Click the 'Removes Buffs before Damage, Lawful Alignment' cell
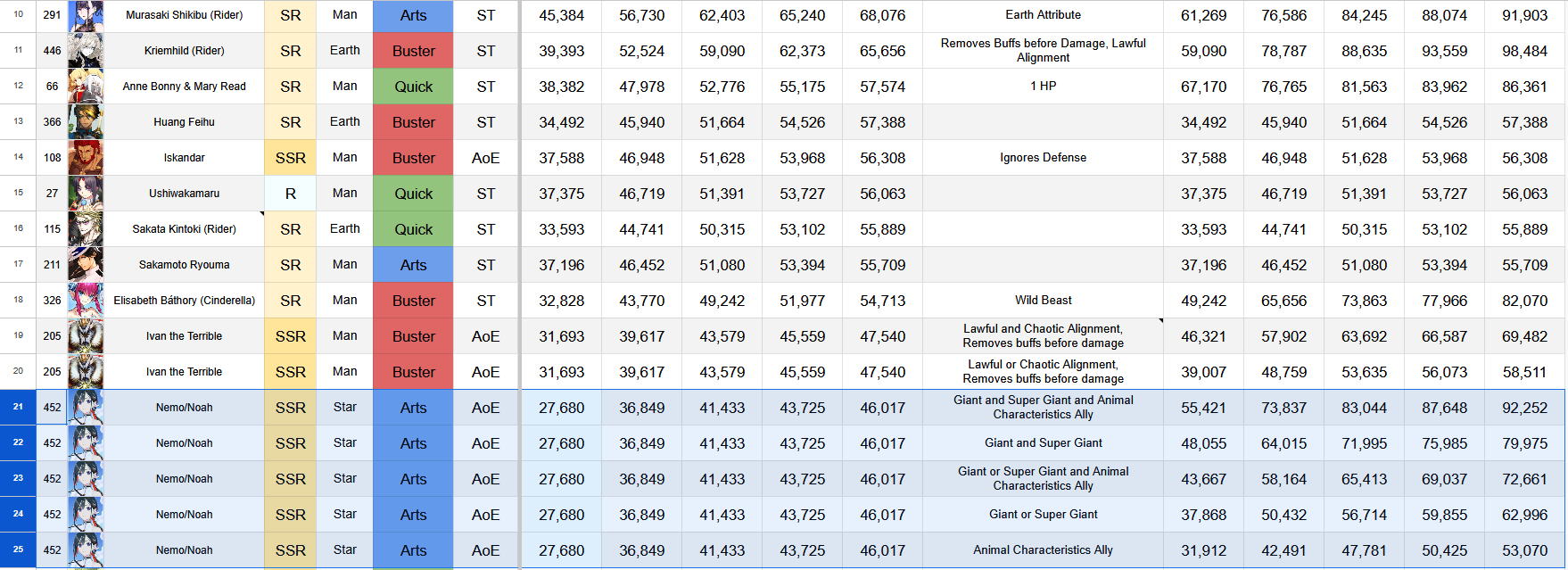Viewport: 1568px width, 570px height. coord(1043,51)
